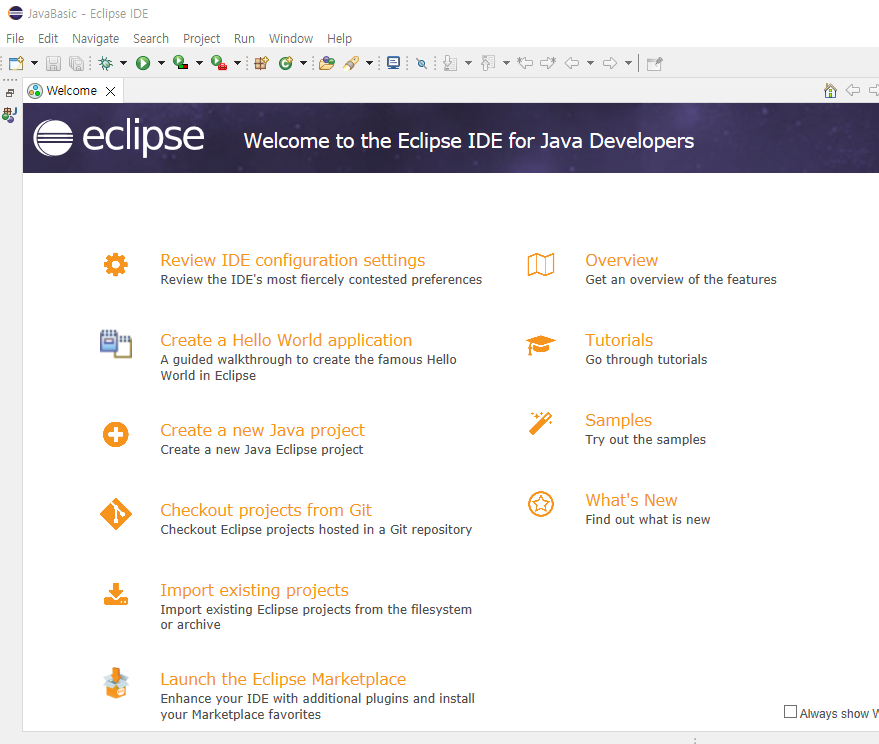Image resolution: width=879 pixels, height=744 pixels.
Task: Open the Edit menu
Action: pyautogui.click(x=48, y=39)
